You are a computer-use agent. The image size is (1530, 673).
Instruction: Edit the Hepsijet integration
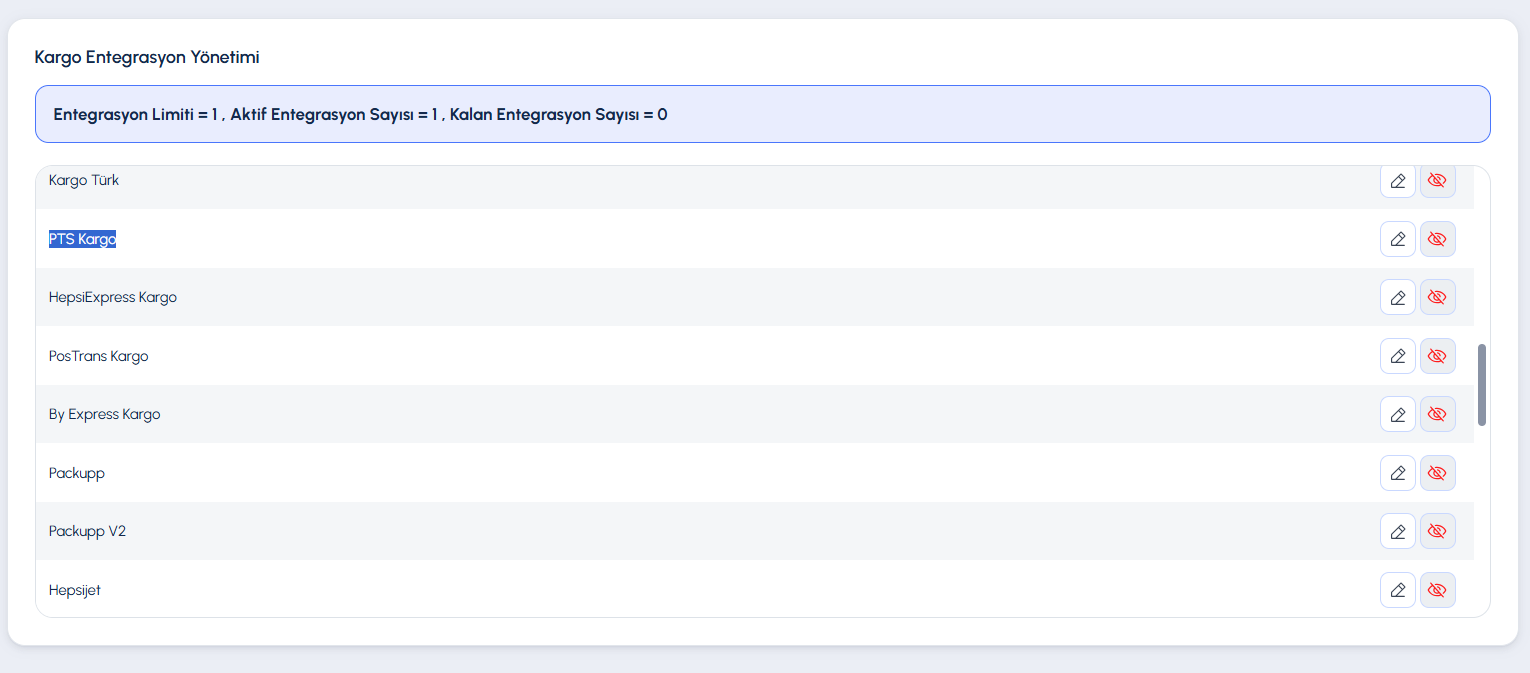click(1398, 590)
